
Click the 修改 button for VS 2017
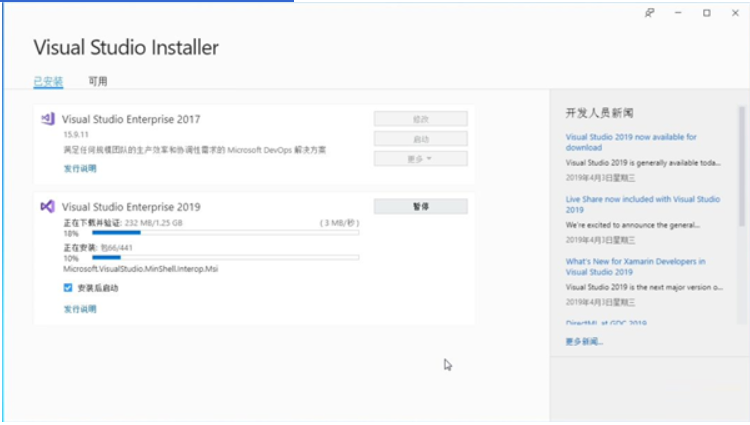coord(420,119)
